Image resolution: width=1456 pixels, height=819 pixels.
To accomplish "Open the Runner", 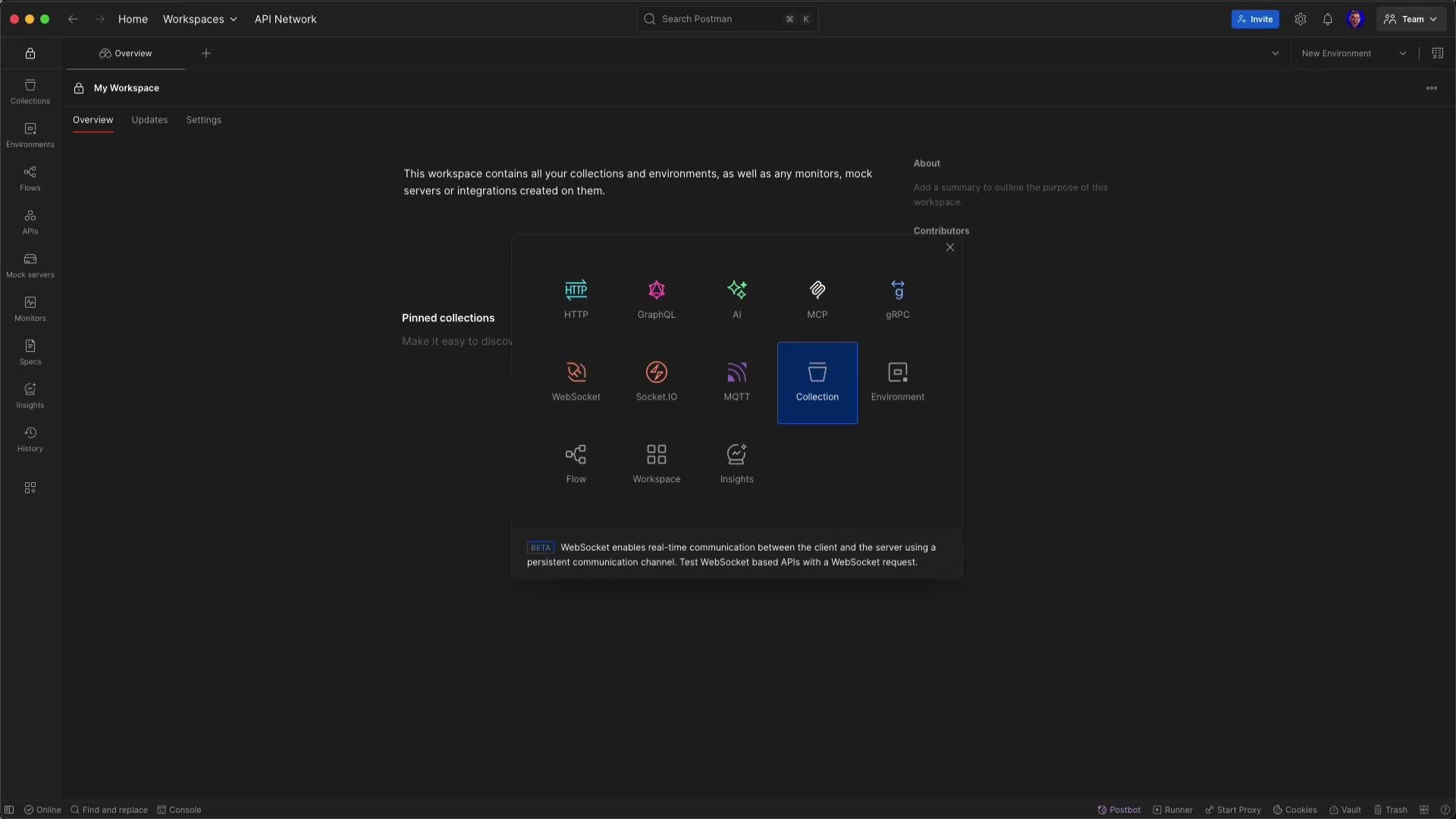I will (x=1172, y=809).
